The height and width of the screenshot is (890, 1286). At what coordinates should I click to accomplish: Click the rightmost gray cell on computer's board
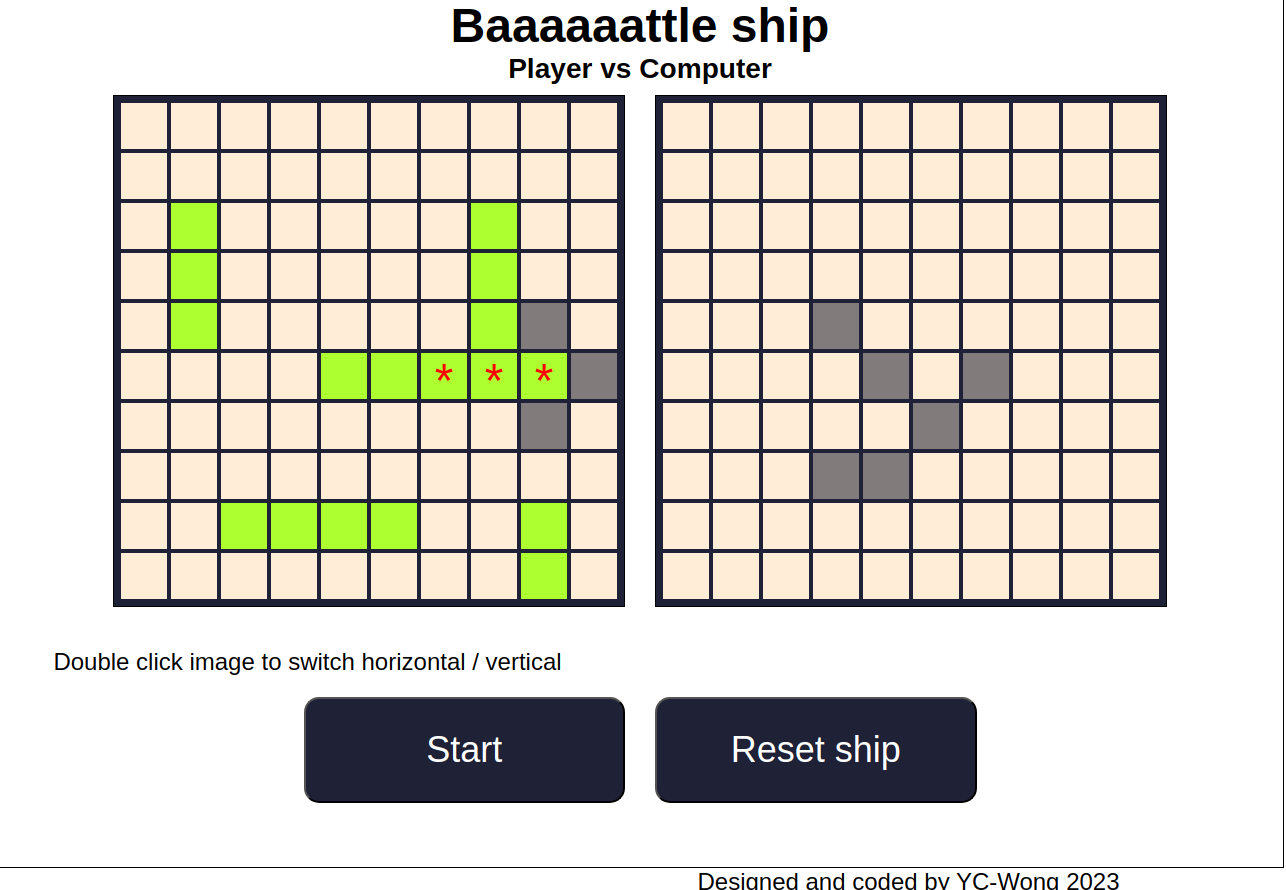(x=986, y=376)
